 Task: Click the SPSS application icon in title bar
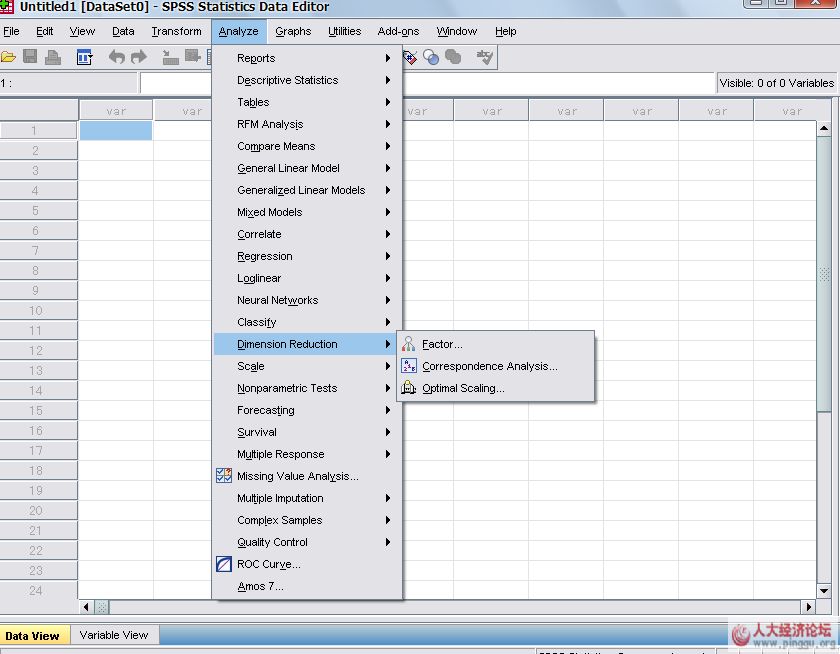pos(7,6)
